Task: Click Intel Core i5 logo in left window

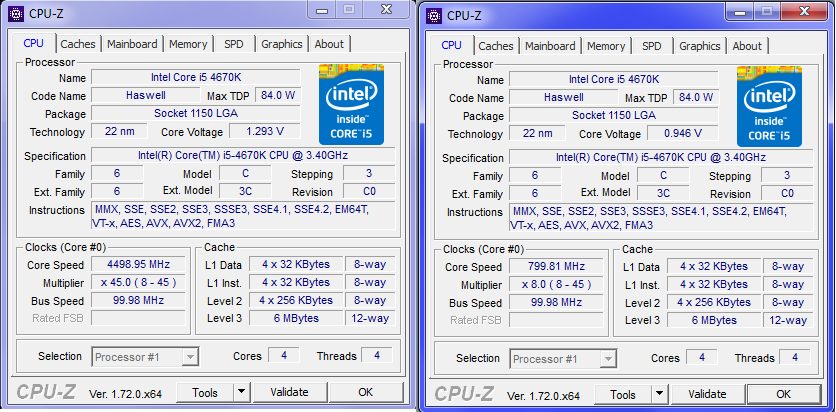Action: (351, 104)
